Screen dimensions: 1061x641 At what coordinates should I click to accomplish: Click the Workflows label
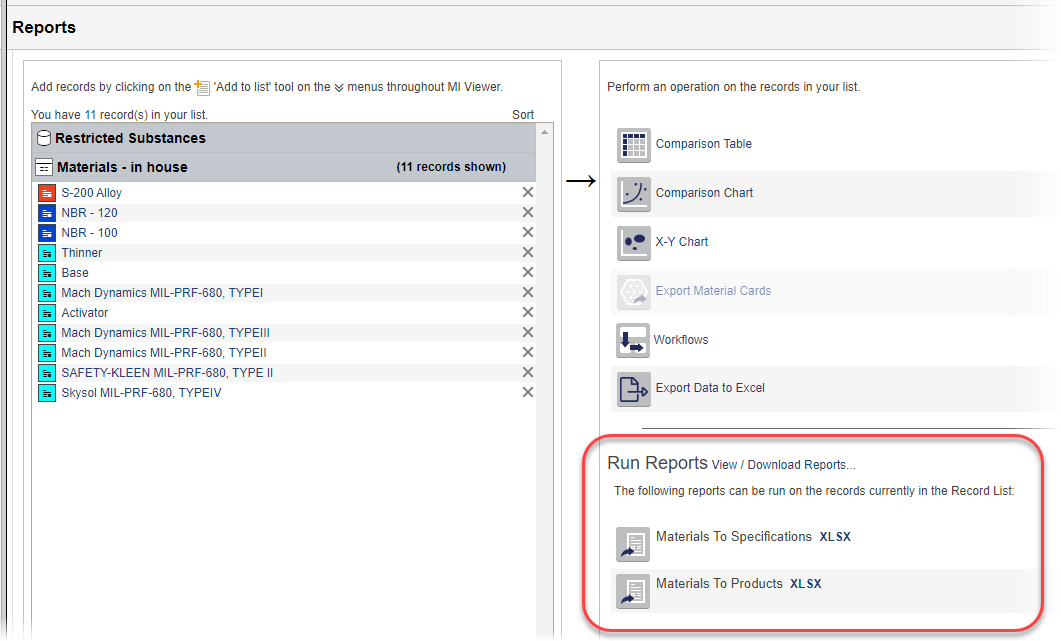[681, 340]
